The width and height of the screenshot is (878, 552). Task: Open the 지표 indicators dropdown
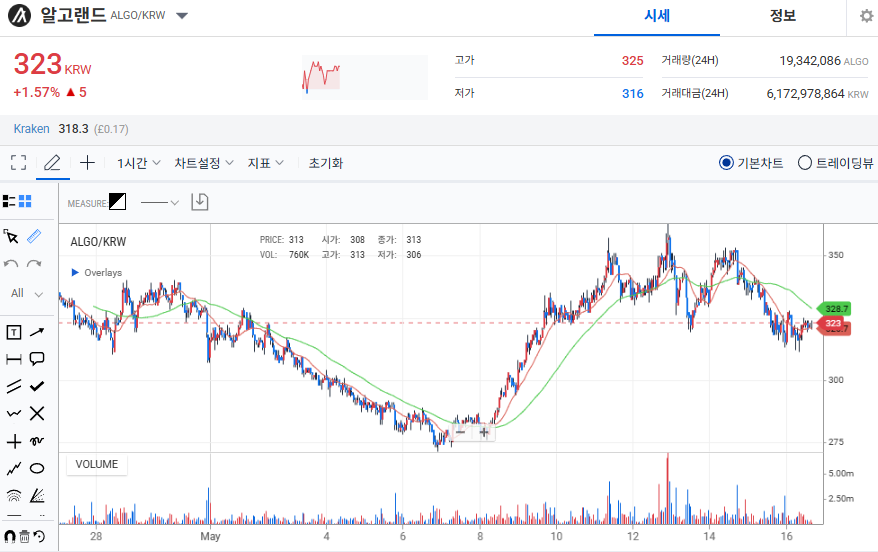[x=266, y=163]
